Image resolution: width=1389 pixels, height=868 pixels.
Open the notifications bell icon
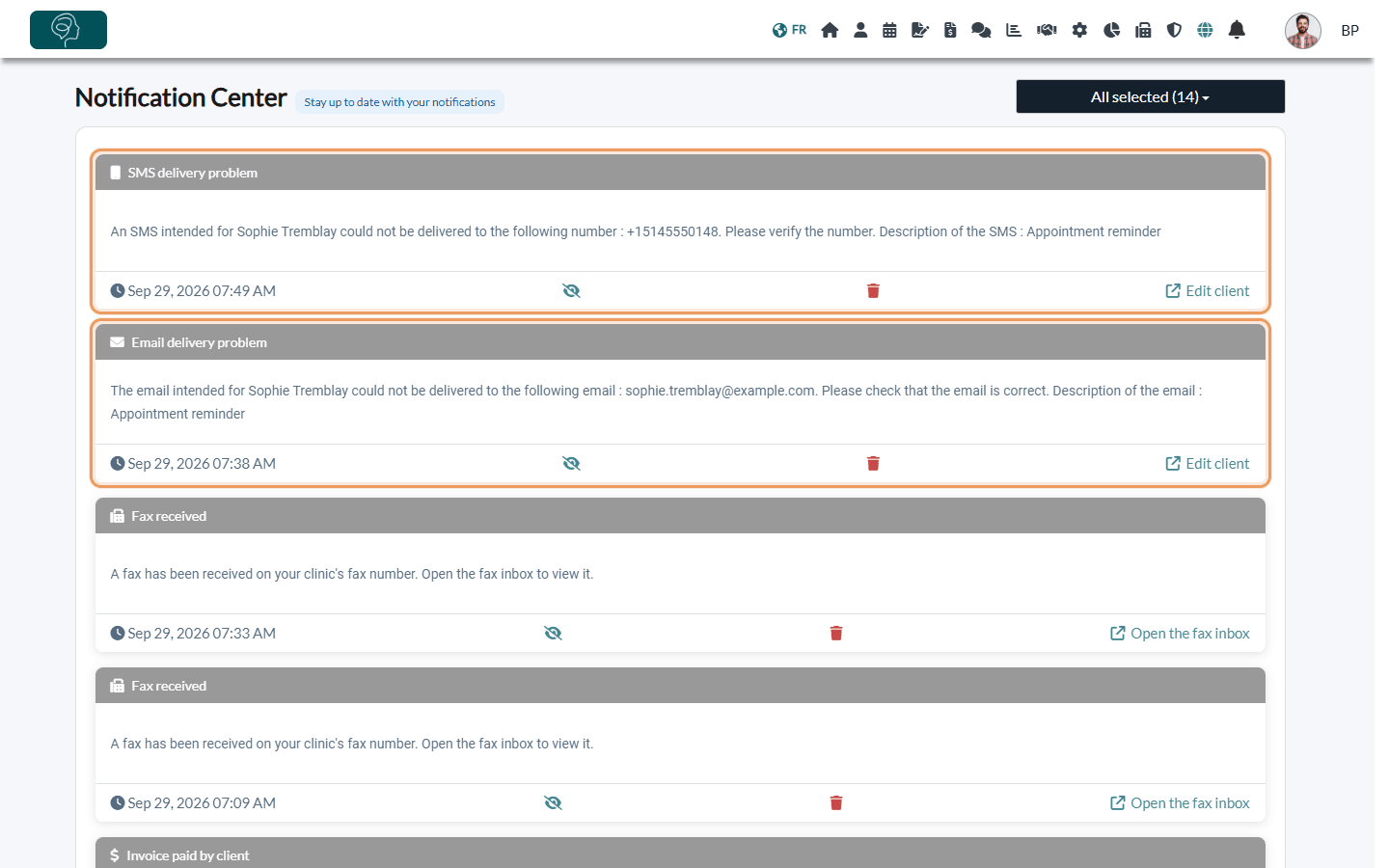pos(1237,30)
